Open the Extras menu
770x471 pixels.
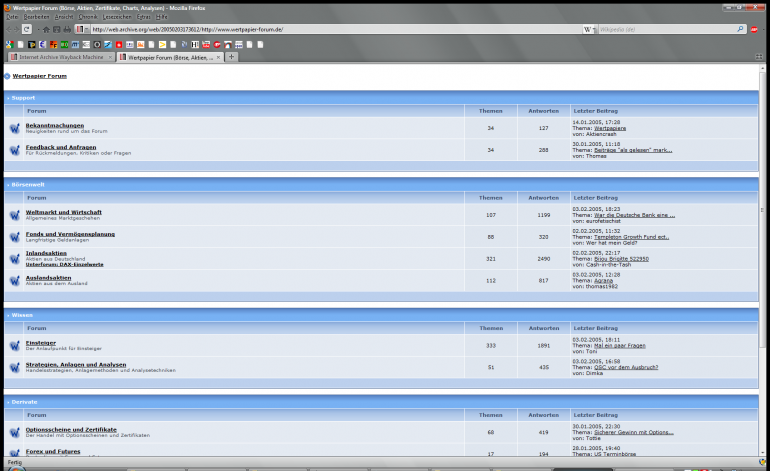143,17
